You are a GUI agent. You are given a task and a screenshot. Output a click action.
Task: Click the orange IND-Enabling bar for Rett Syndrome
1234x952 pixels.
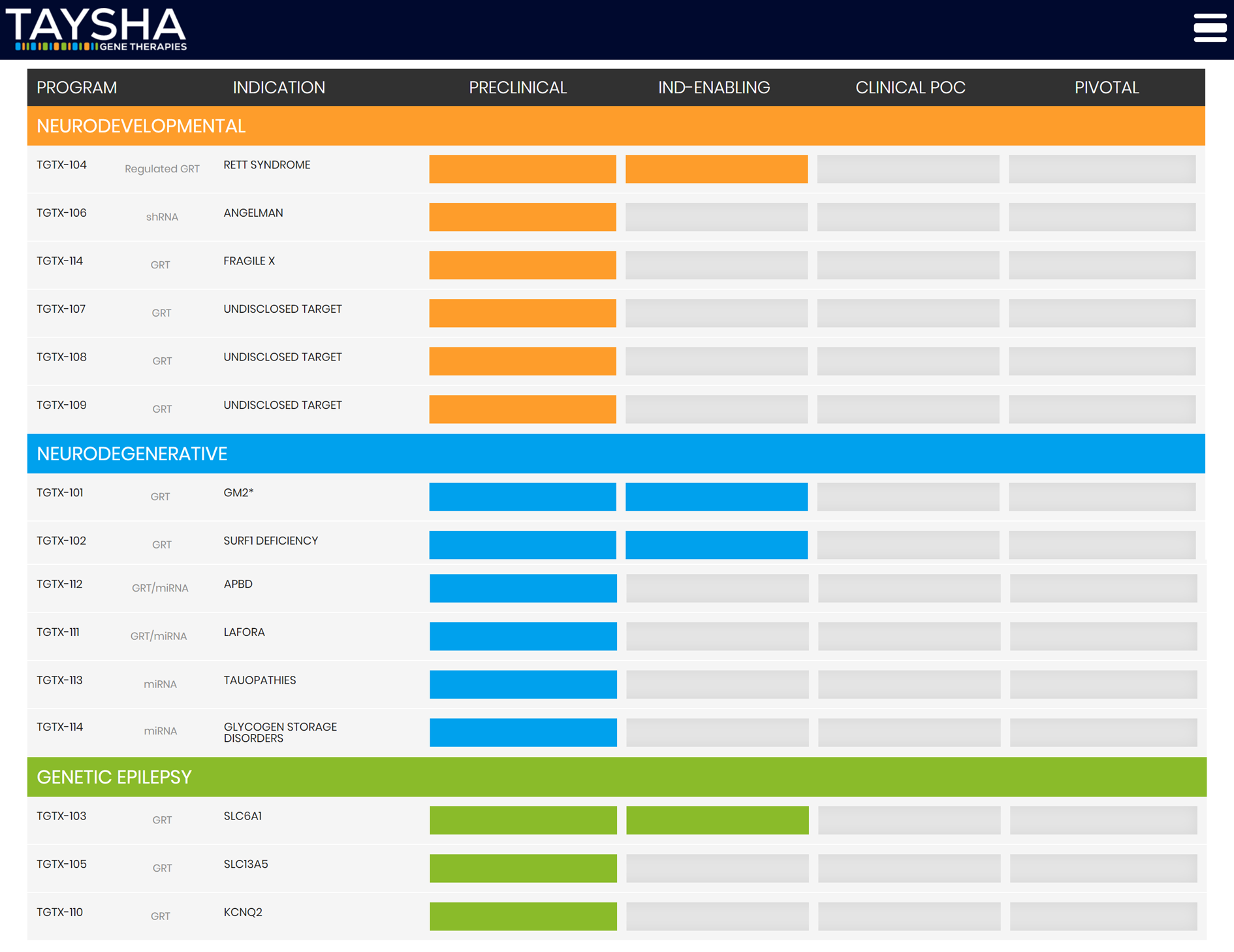pos(716,169)
